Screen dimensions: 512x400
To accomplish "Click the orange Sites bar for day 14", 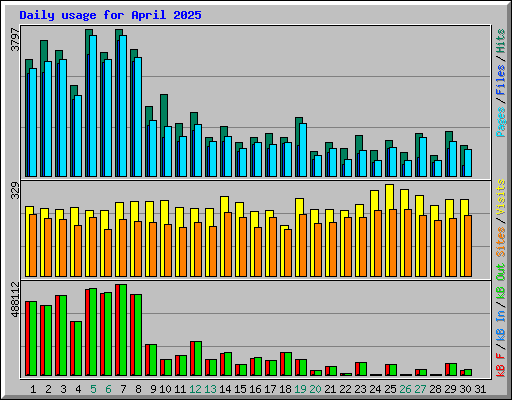I will [x=228, y=244].
